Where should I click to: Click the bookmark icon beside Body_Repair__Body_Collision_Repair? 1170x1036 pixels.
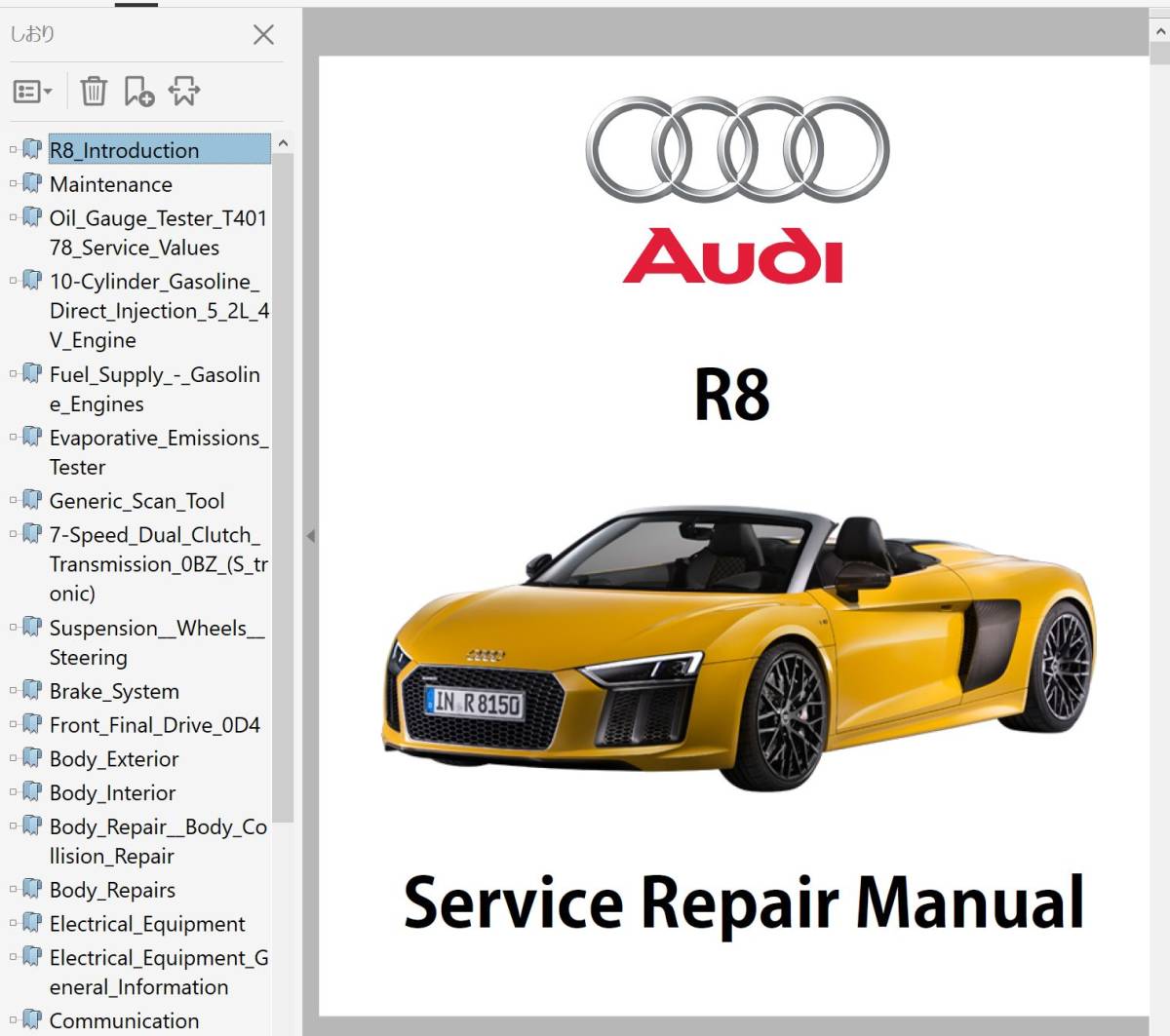[x=32, y=825]
